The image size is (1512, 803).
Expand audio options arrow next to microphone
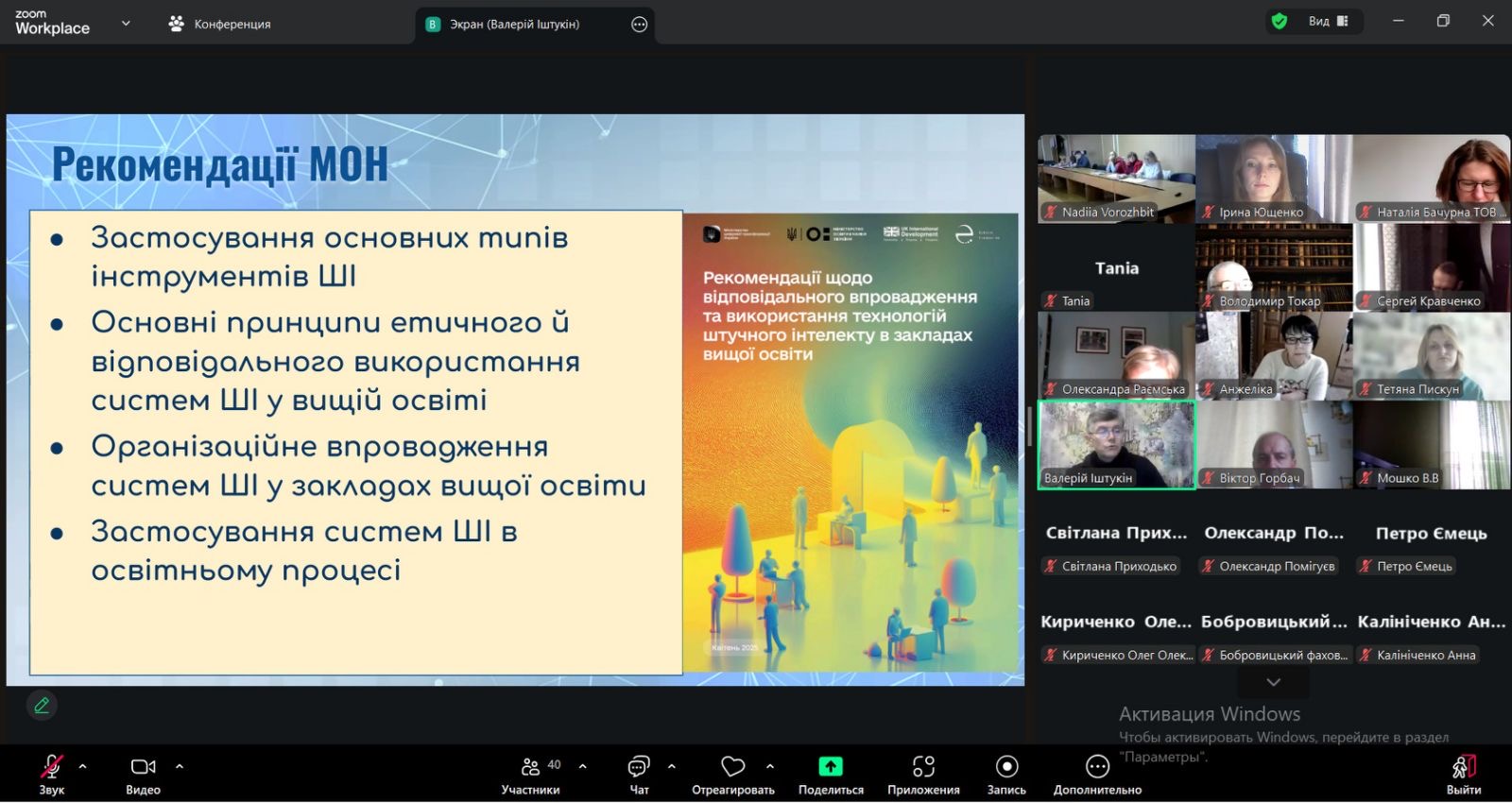(83, 766)
